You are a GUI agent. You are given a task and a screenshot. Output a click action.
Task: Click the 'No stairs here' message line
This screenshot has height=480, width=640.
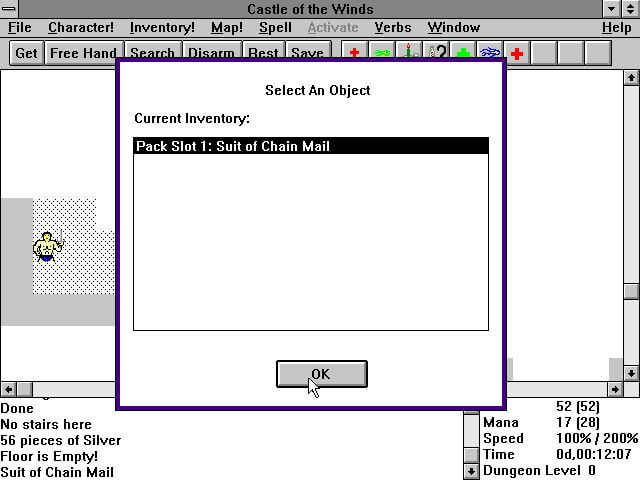(x=46, y=424)
